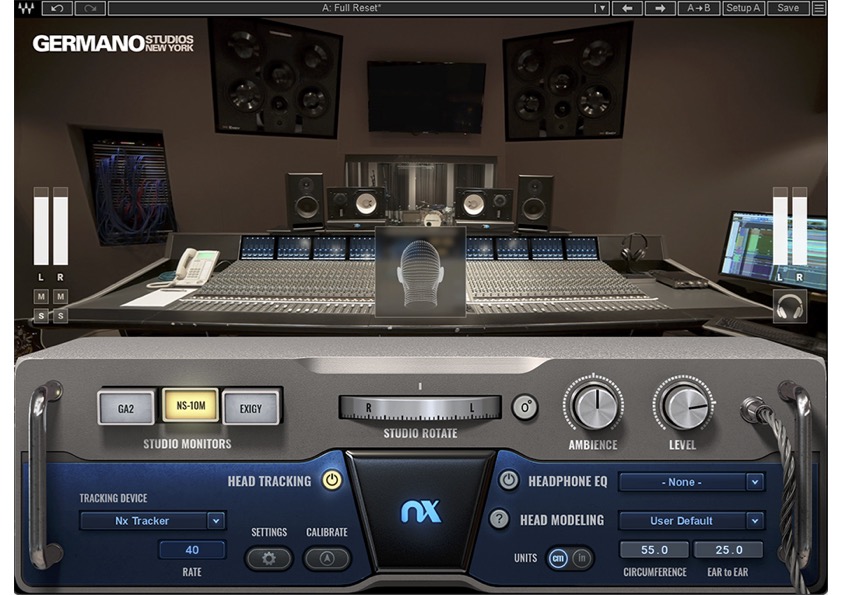Screen dimensions: 842x595
Task: Mute the right input channel
Action: click(x=60, y=296)
